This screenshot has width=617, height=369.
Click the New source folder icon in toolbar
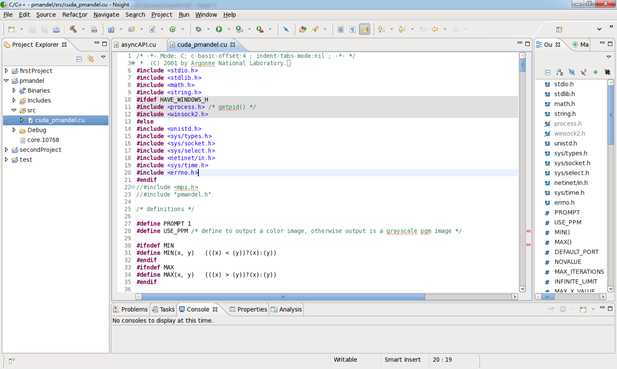pos(131,29)
